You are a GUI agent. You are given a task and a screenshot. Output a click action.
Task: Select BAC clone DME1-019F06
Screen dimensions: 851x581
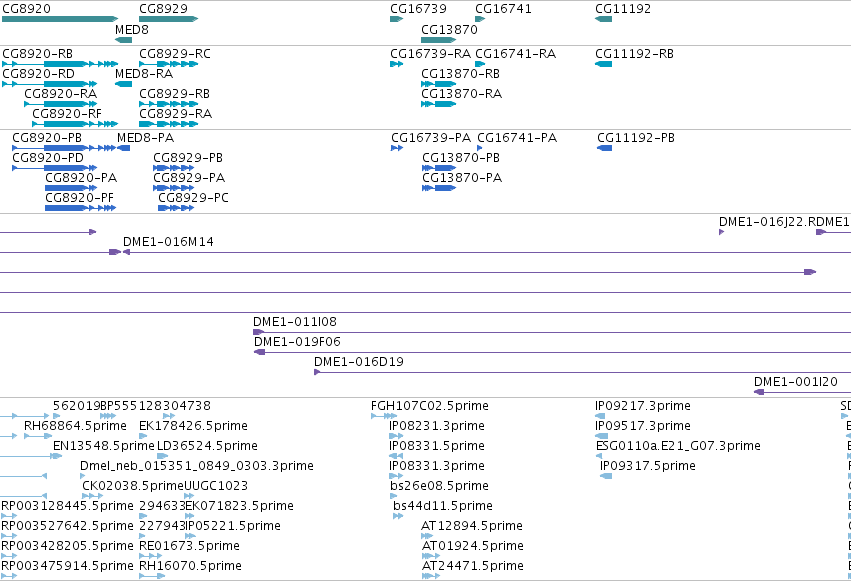tap(297, 342)
